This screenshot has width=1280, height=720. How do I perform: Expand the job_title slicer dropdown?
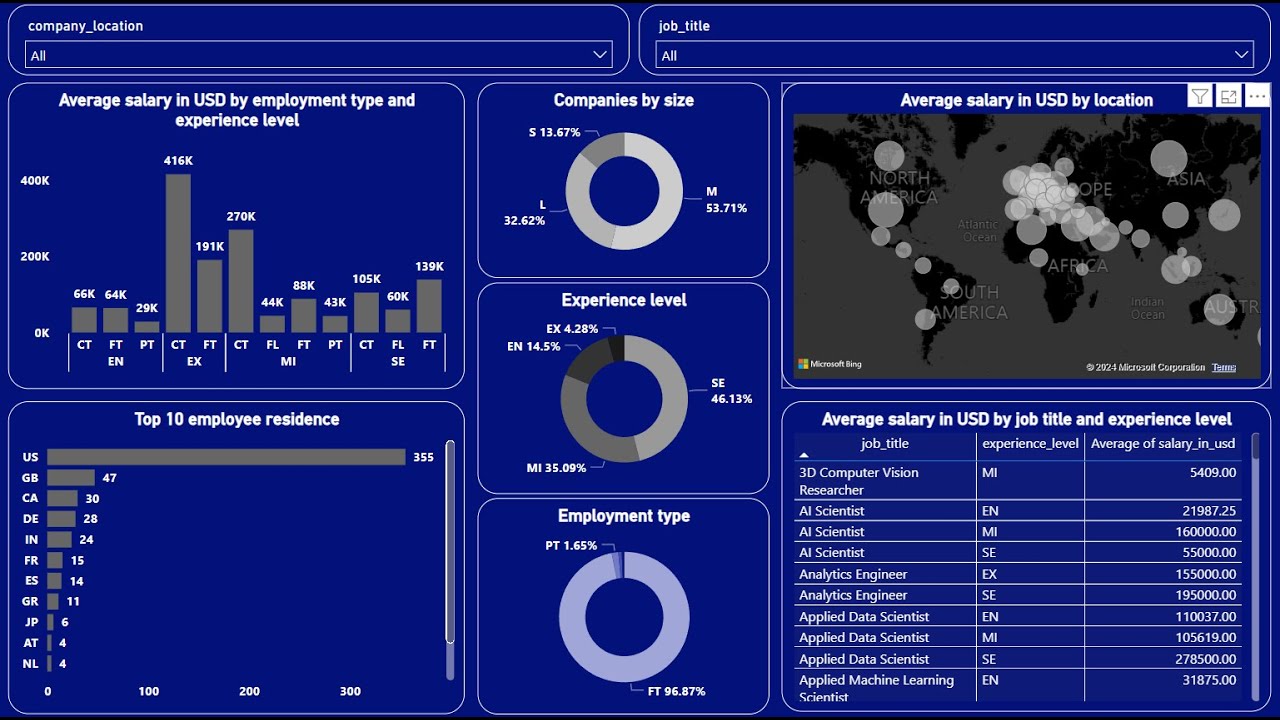click(x=1242, y=55)
